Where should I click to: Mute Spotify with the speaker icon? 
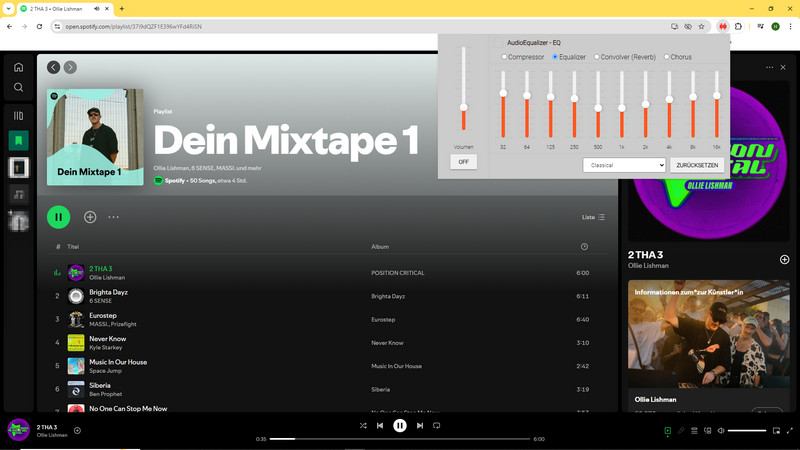(721, 431)
